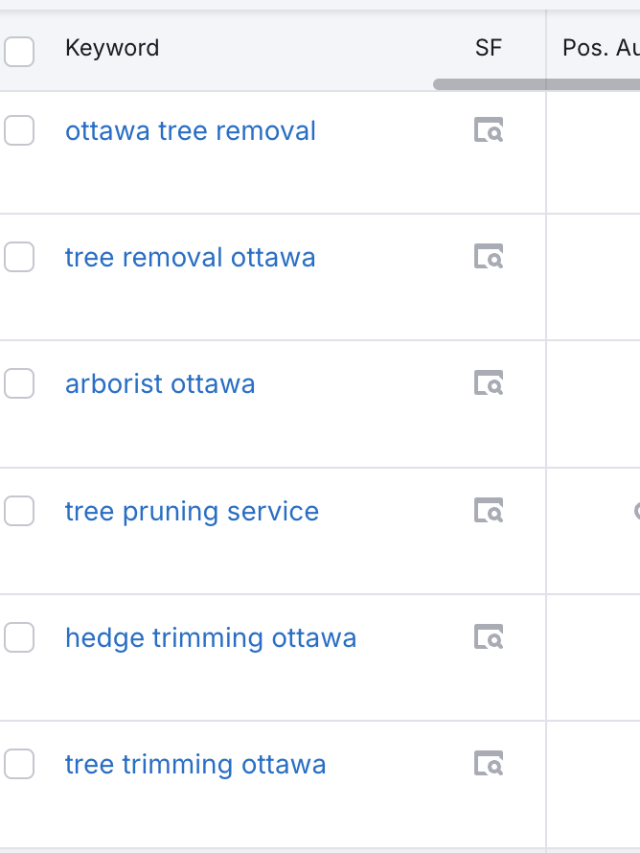Select the ottawa tree removal row checkbox

[19, 130]
